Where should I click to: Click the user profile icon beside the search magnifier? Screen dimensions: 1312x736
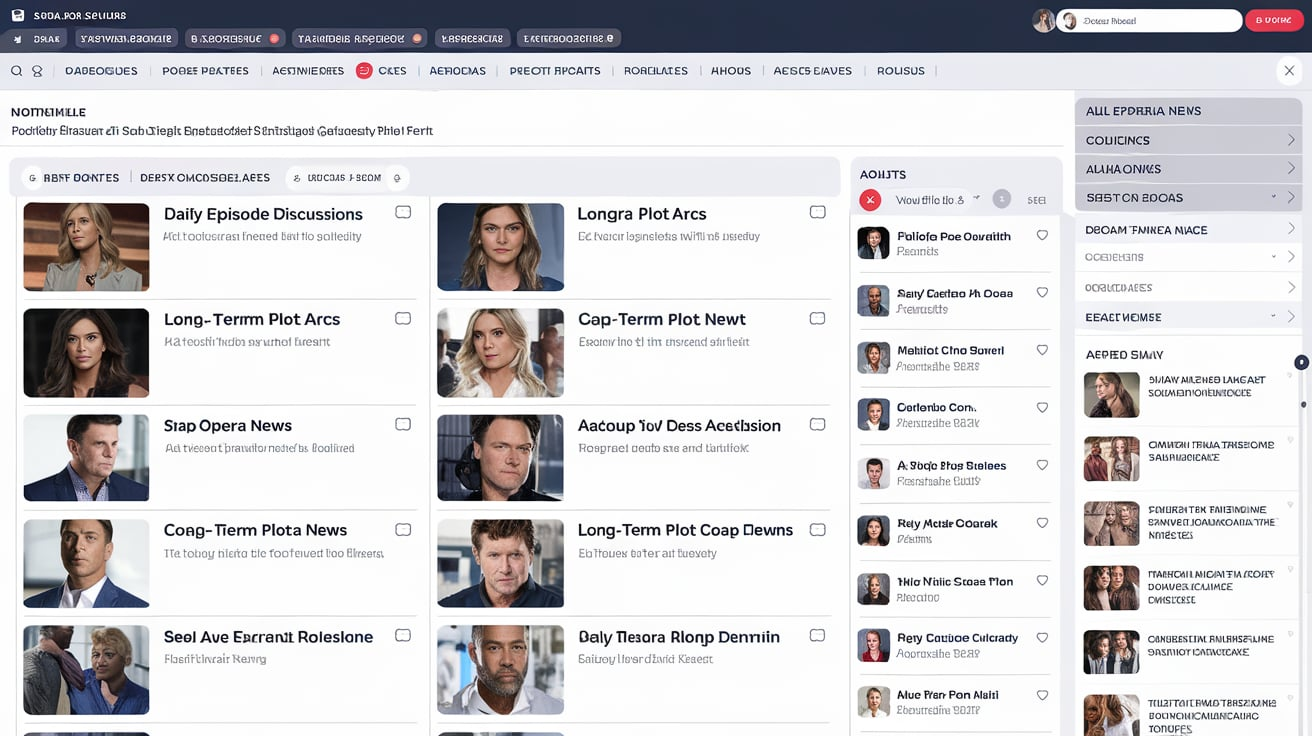tap(37, 71)
